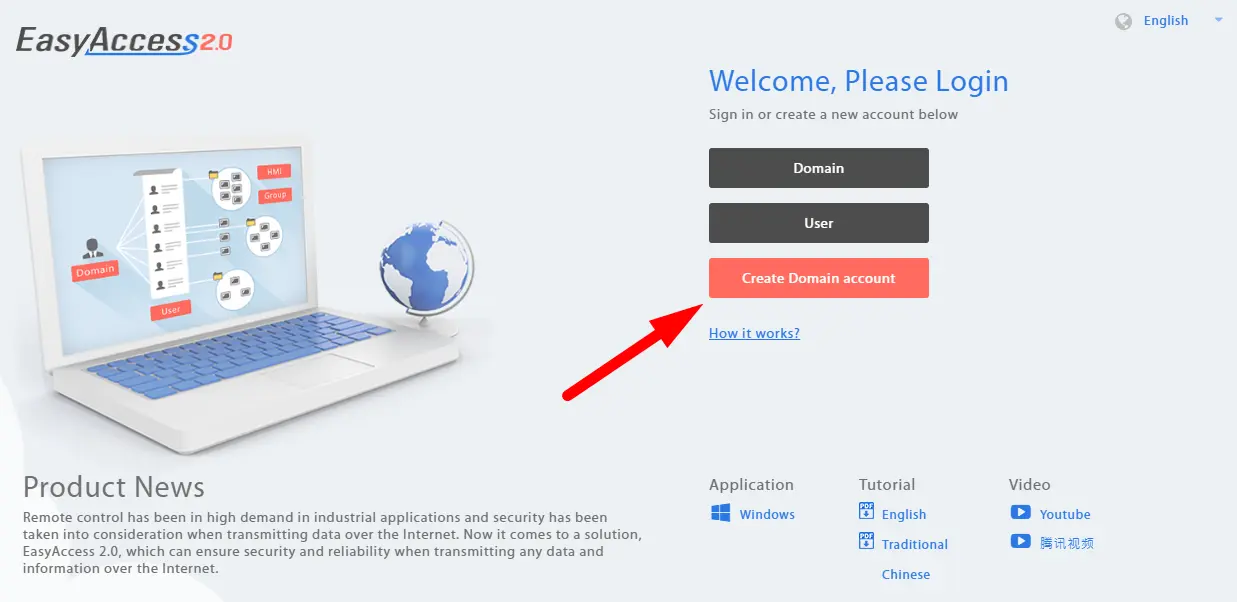Open the Windows application link
The width and height of the screenshot is (1237, 602).
point(767,514)
